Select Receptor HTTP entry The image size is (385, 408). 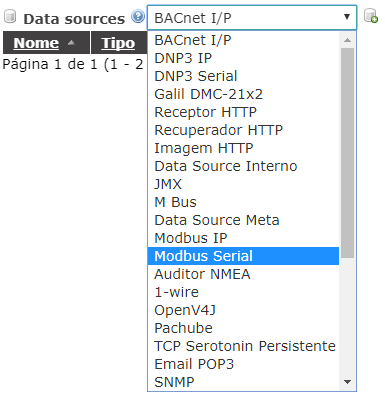[243, 112]
